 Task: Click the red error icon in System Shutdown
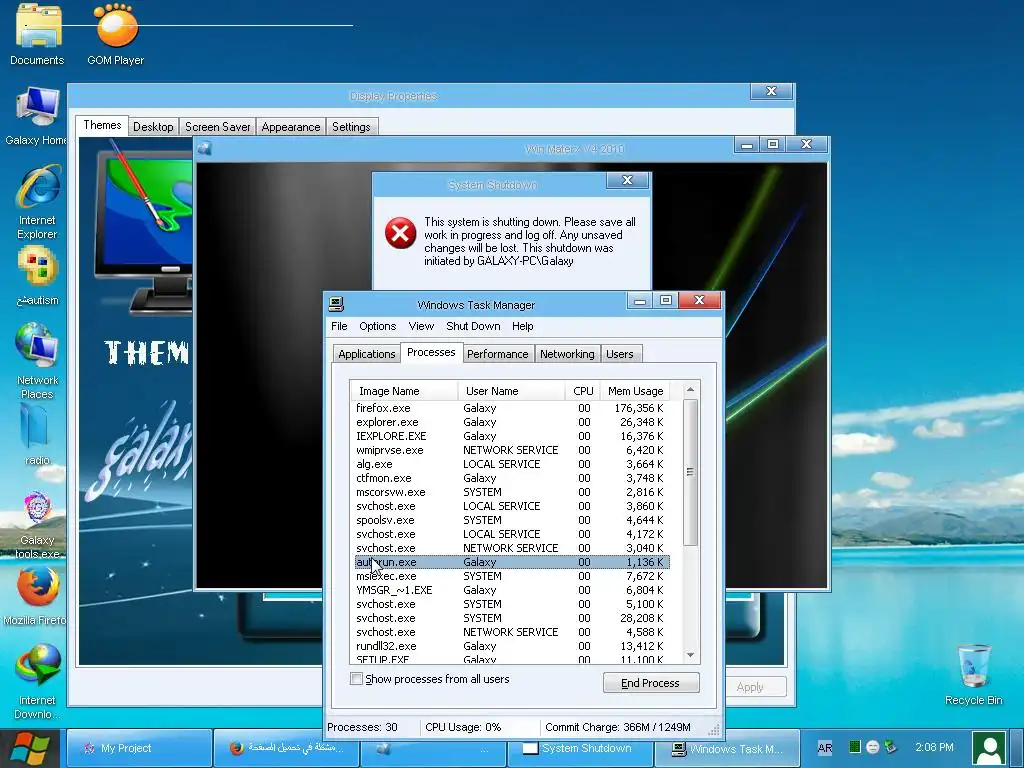400,234
